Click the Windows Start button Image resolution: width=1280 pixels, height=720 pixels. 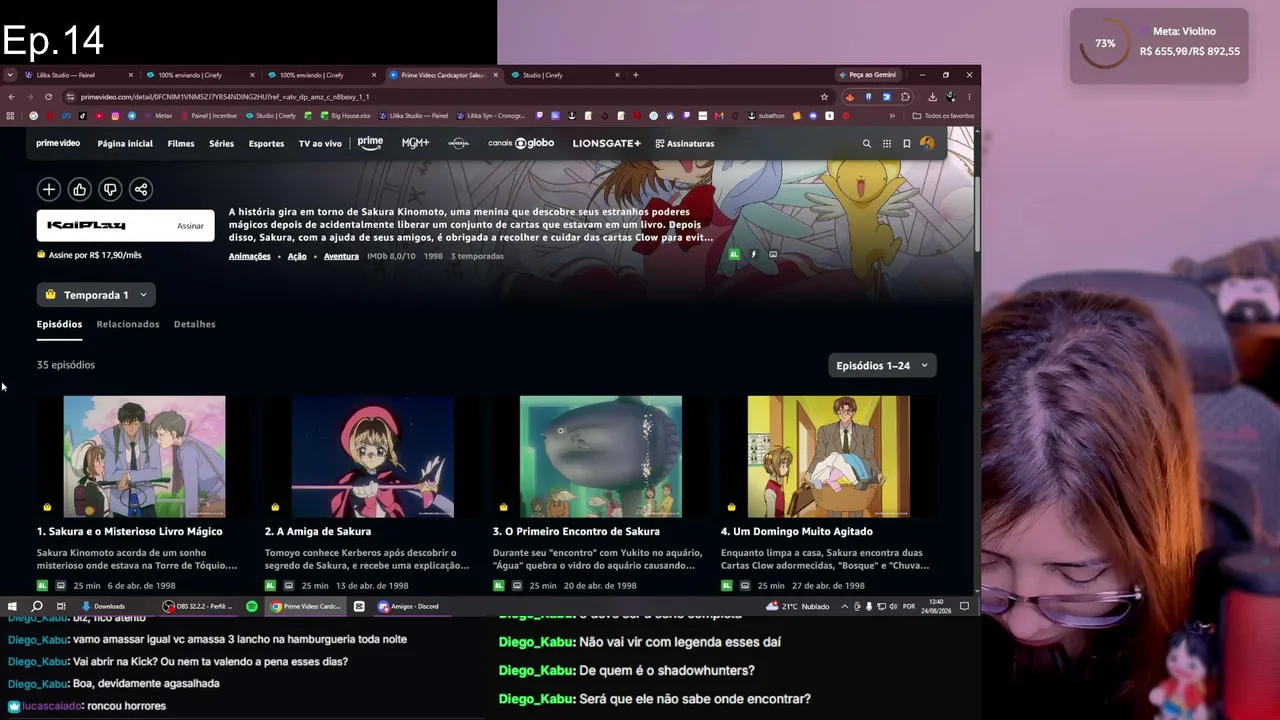click(x=12, y=606)
